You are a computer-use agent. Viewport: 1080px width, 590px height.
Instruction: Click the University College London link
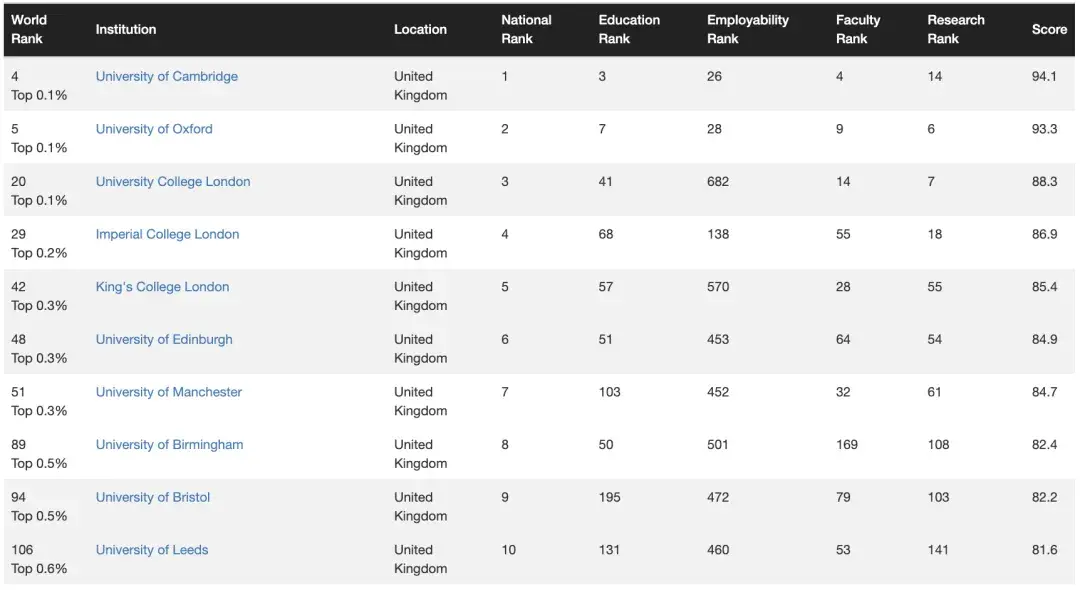tap(173, 182)
